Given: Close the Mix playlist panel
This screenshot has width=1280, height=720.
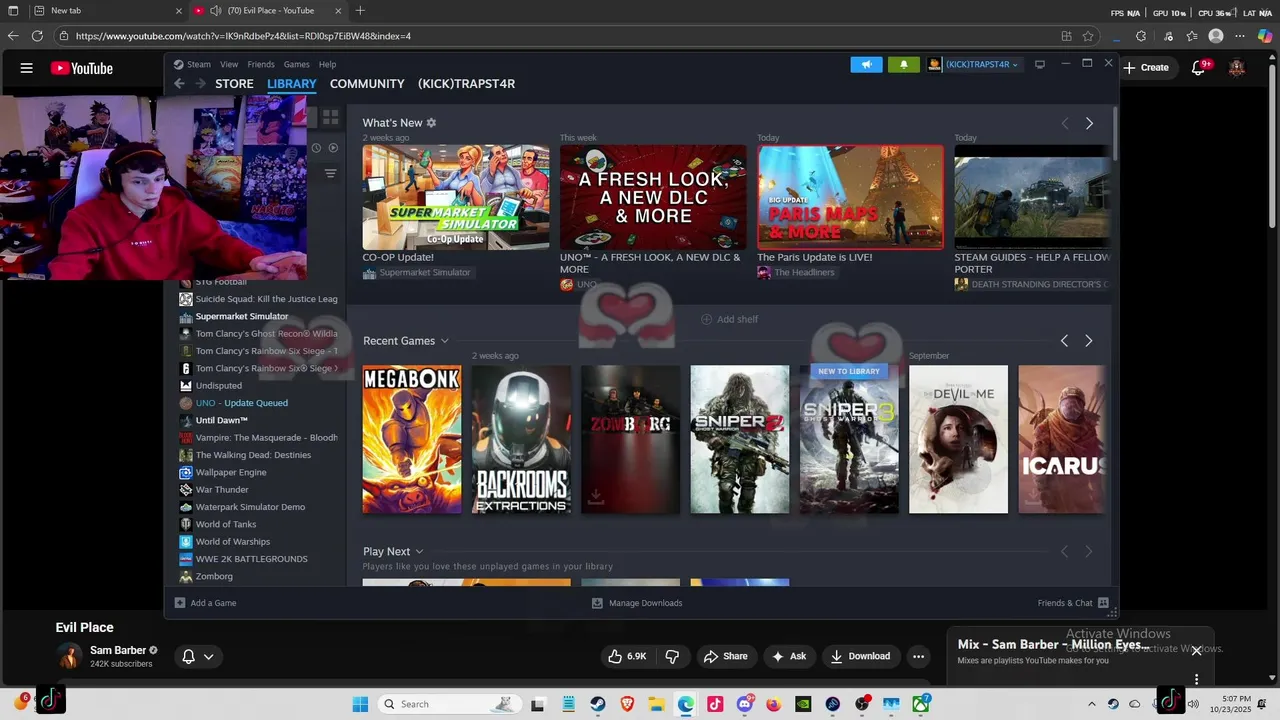Looking at the screenshot, I should pos(1196,651).
